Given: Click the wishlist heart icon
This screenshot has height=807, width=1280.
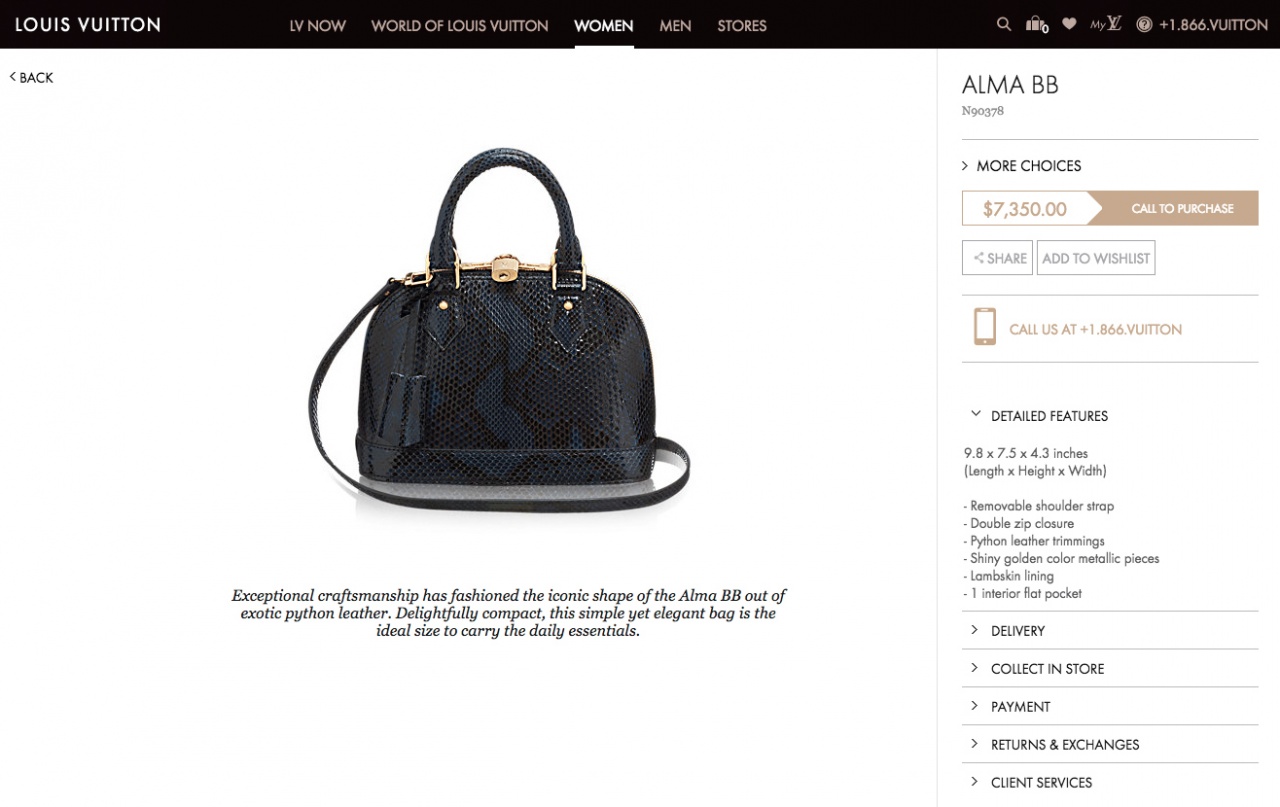Looking at the screenshot, I should 1069,24.
